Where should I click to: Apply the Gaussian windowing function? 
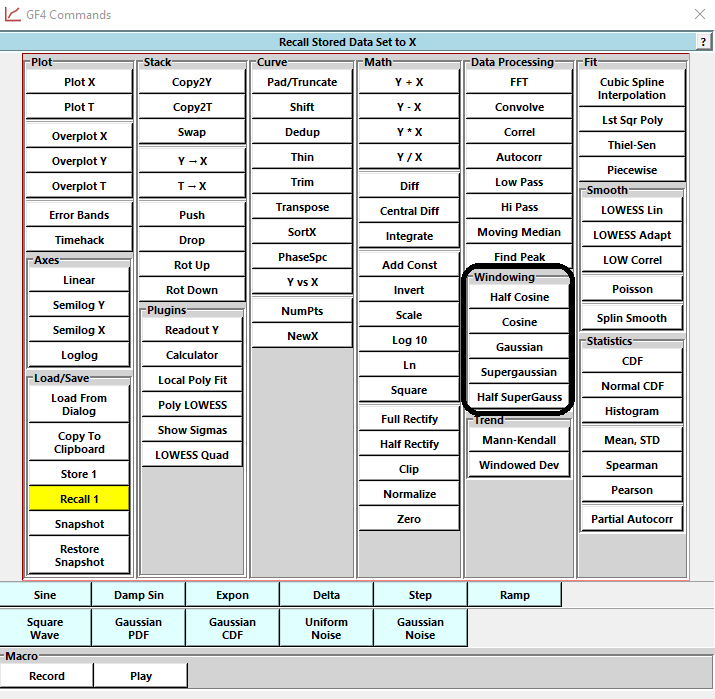[x=519, y=347]
